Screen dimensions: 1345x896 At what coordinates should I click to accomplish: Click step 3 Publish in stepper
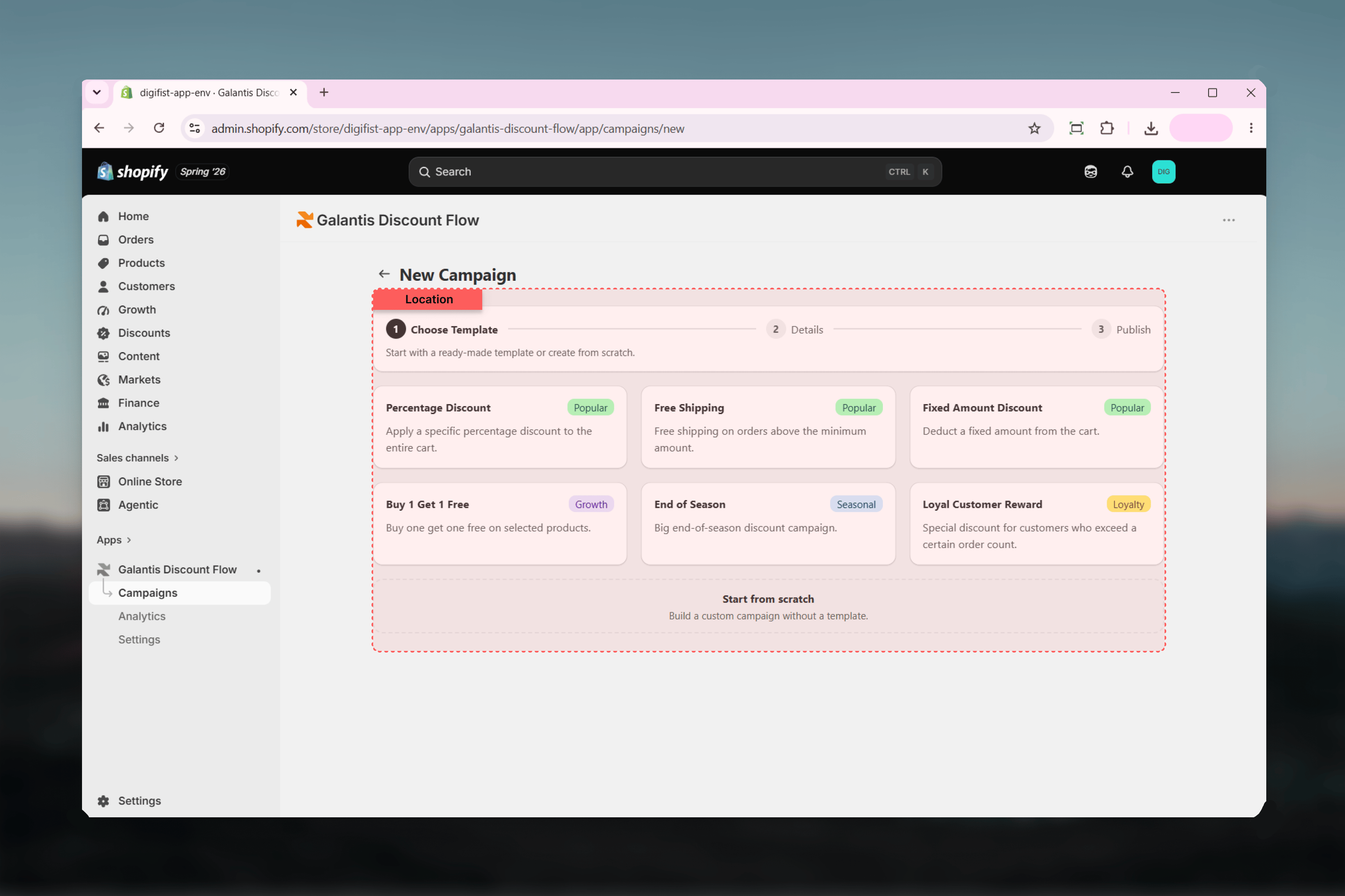pyautogui.click(x=1121, y=330)
